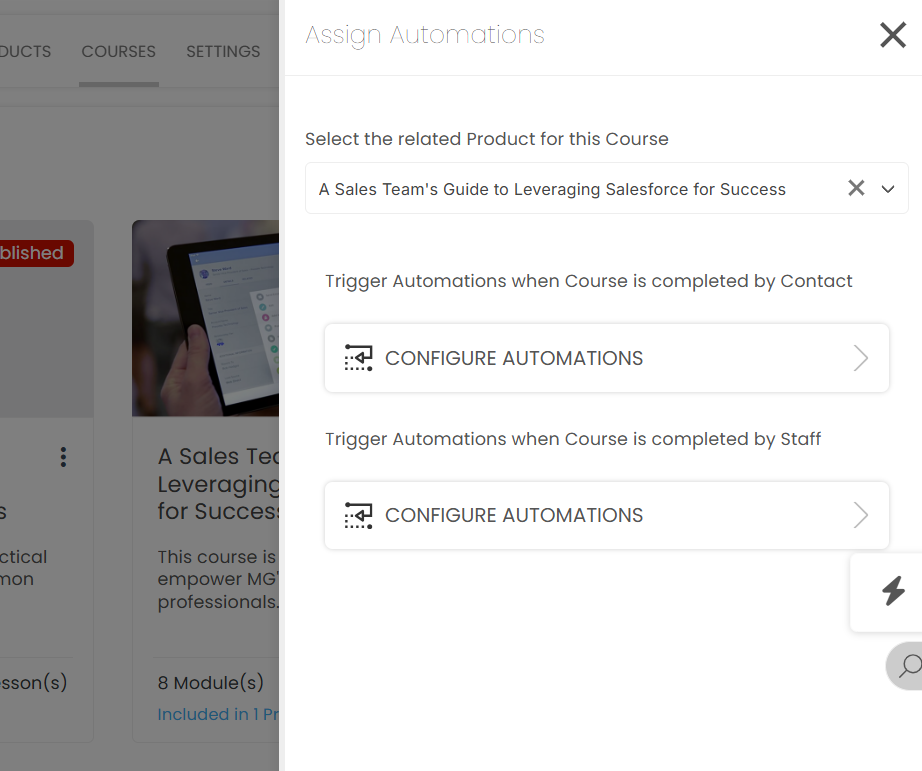Open the "Included in 1" product link

pos(217,714)
